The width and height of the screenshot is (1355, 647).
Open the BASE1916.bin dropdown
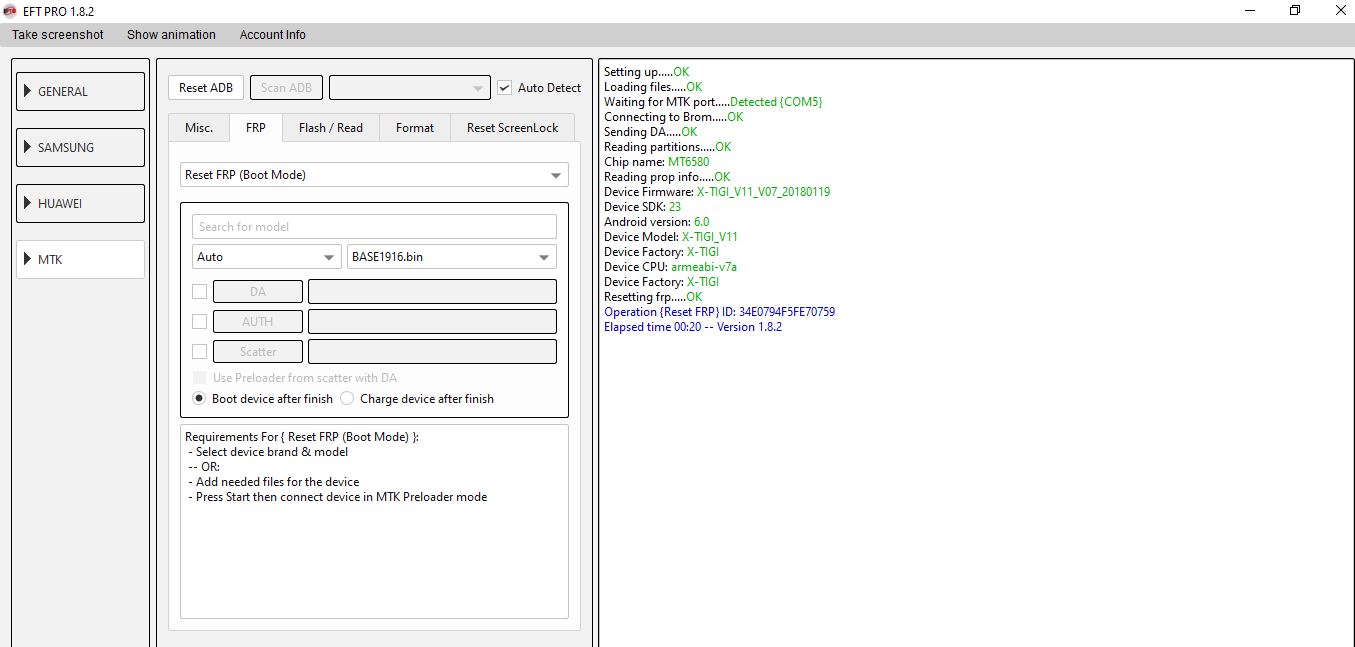(x=452, y=257)
